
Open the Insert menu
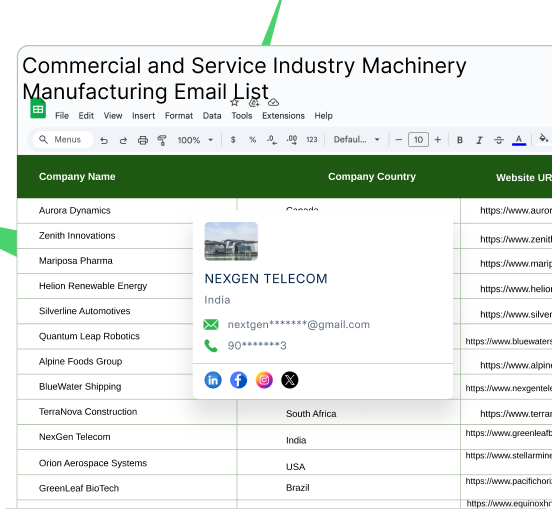tap(143, 116)
